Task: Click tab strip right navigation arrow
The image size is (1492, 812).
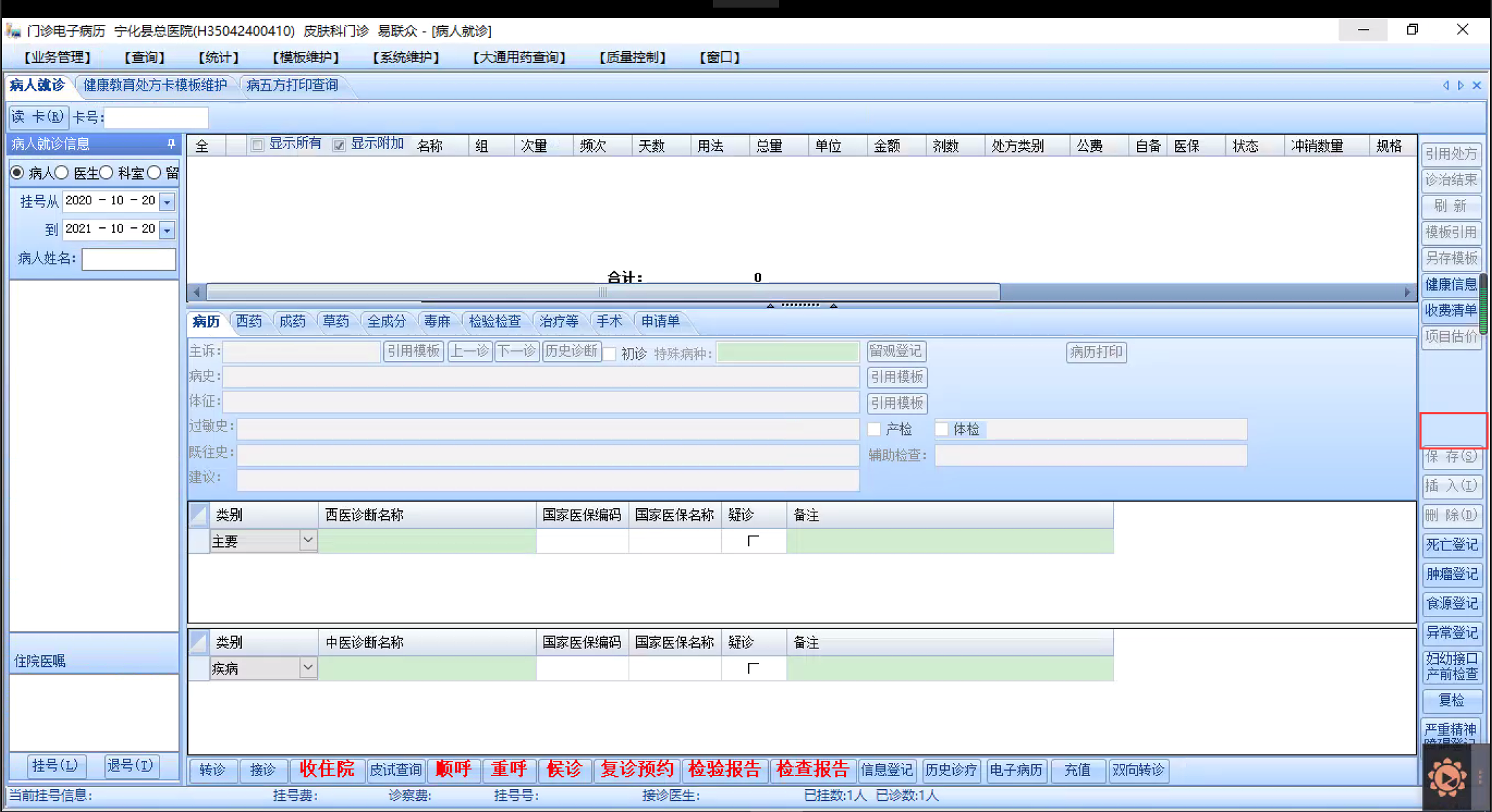Action: click(x=1461, y=86)
